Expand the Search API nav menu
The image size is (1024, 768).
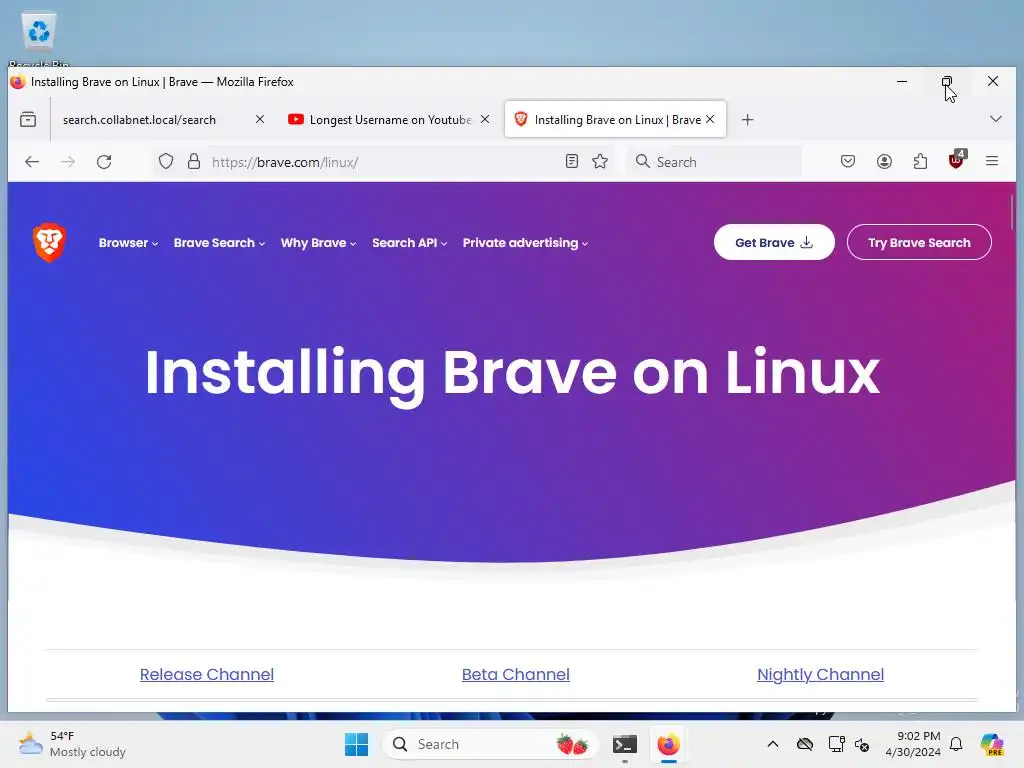409,243
